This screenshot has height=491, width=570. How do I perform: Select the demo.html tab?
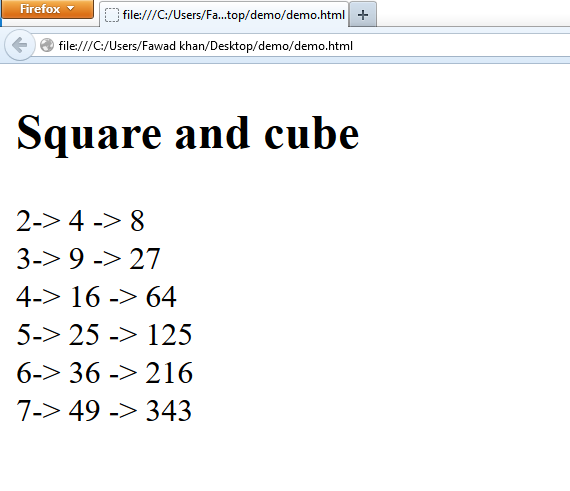point(224,15)
